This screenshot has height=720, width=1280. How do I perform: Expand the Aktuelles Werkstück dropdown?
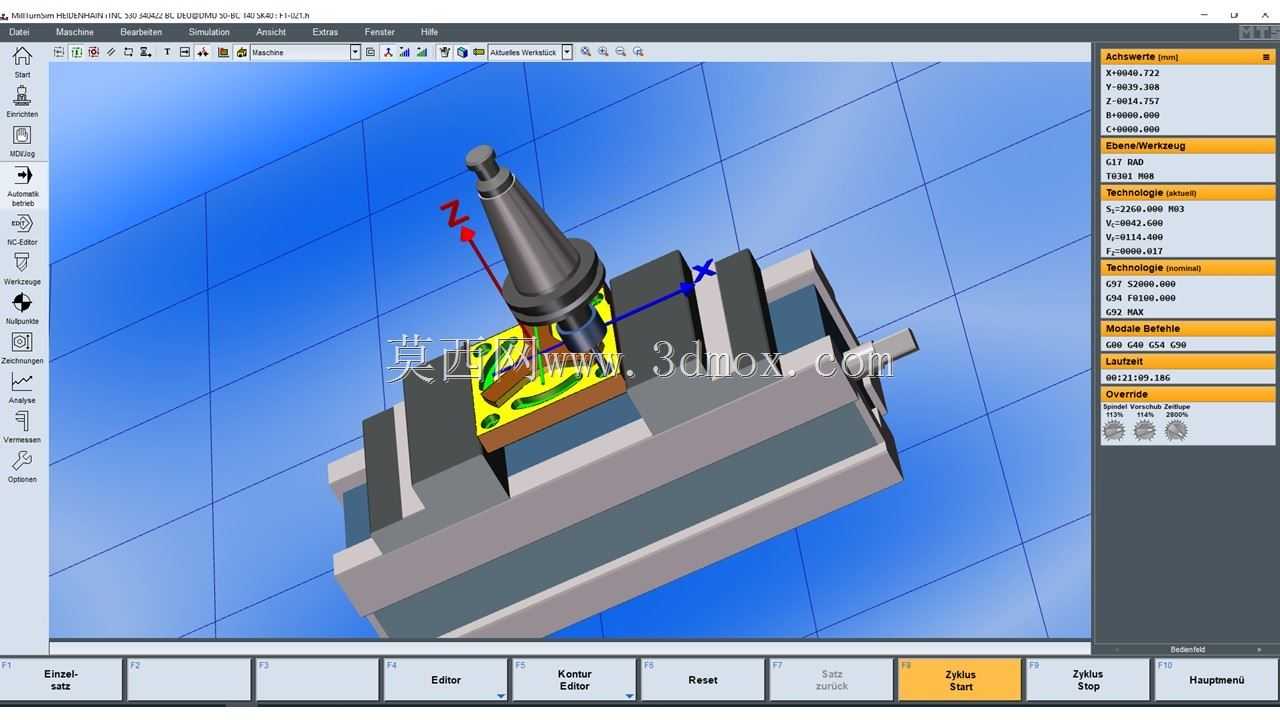click(567, 52)
